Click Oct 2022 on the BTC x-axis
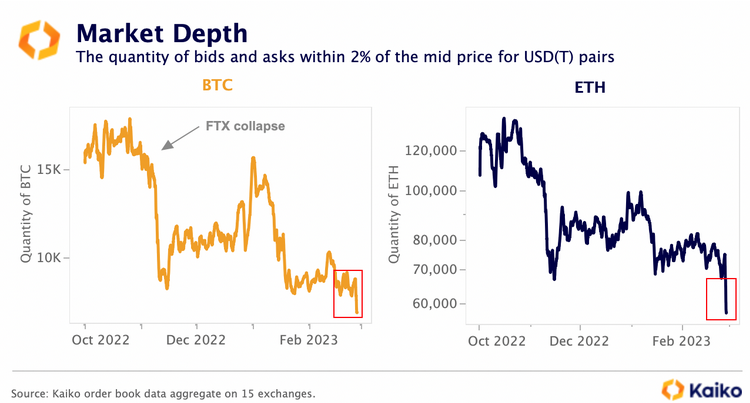Screen dimensions: 750x403 (x=100, y=340)
